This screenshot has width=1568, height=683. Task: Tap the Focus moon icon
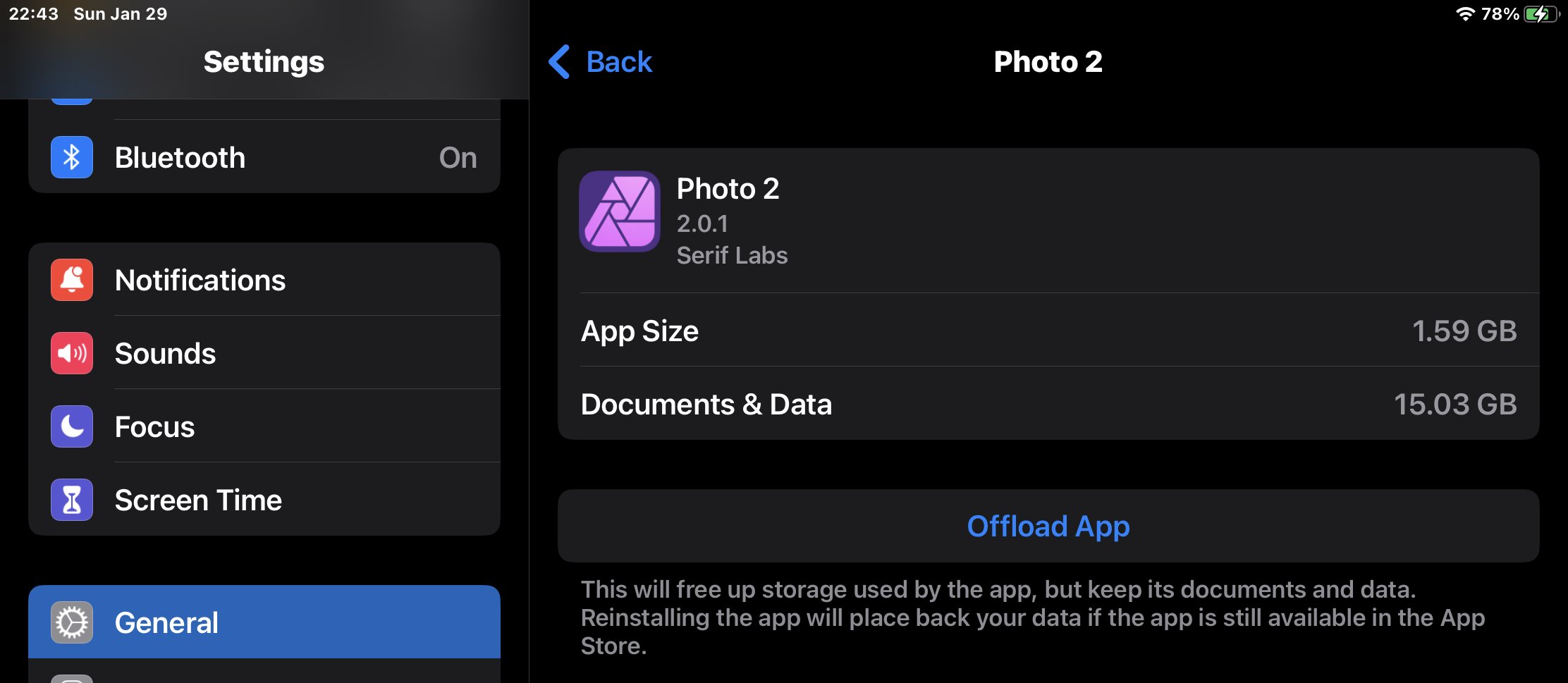(72, 426)
